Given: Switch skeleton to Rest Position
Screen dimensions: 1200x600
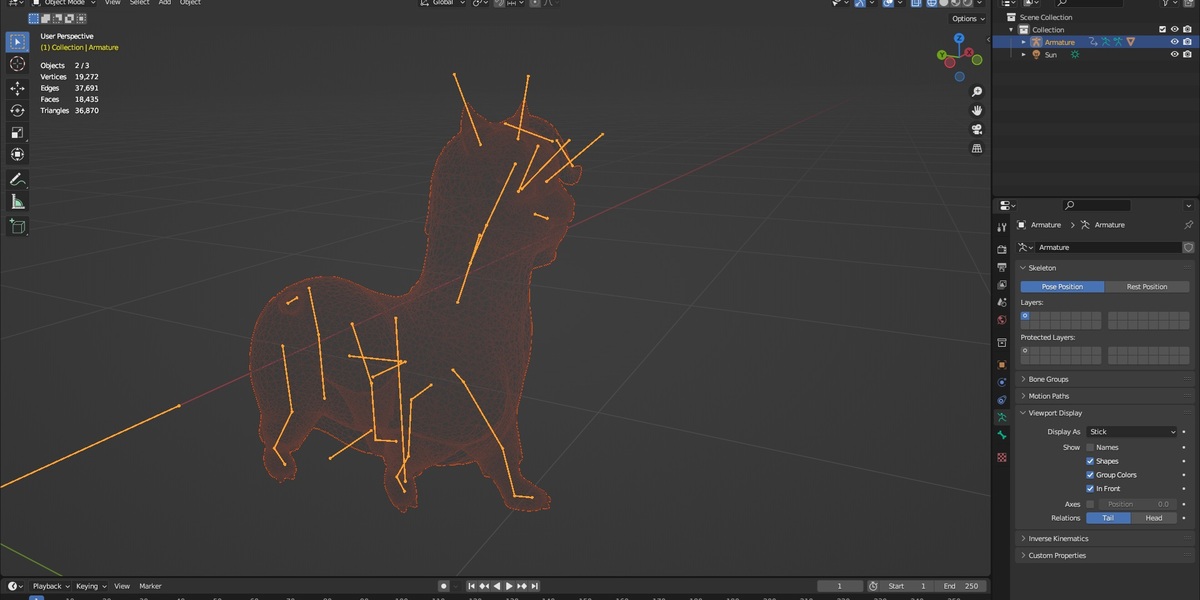Looking at the screenshot, I should click(x=1147, y=287).
